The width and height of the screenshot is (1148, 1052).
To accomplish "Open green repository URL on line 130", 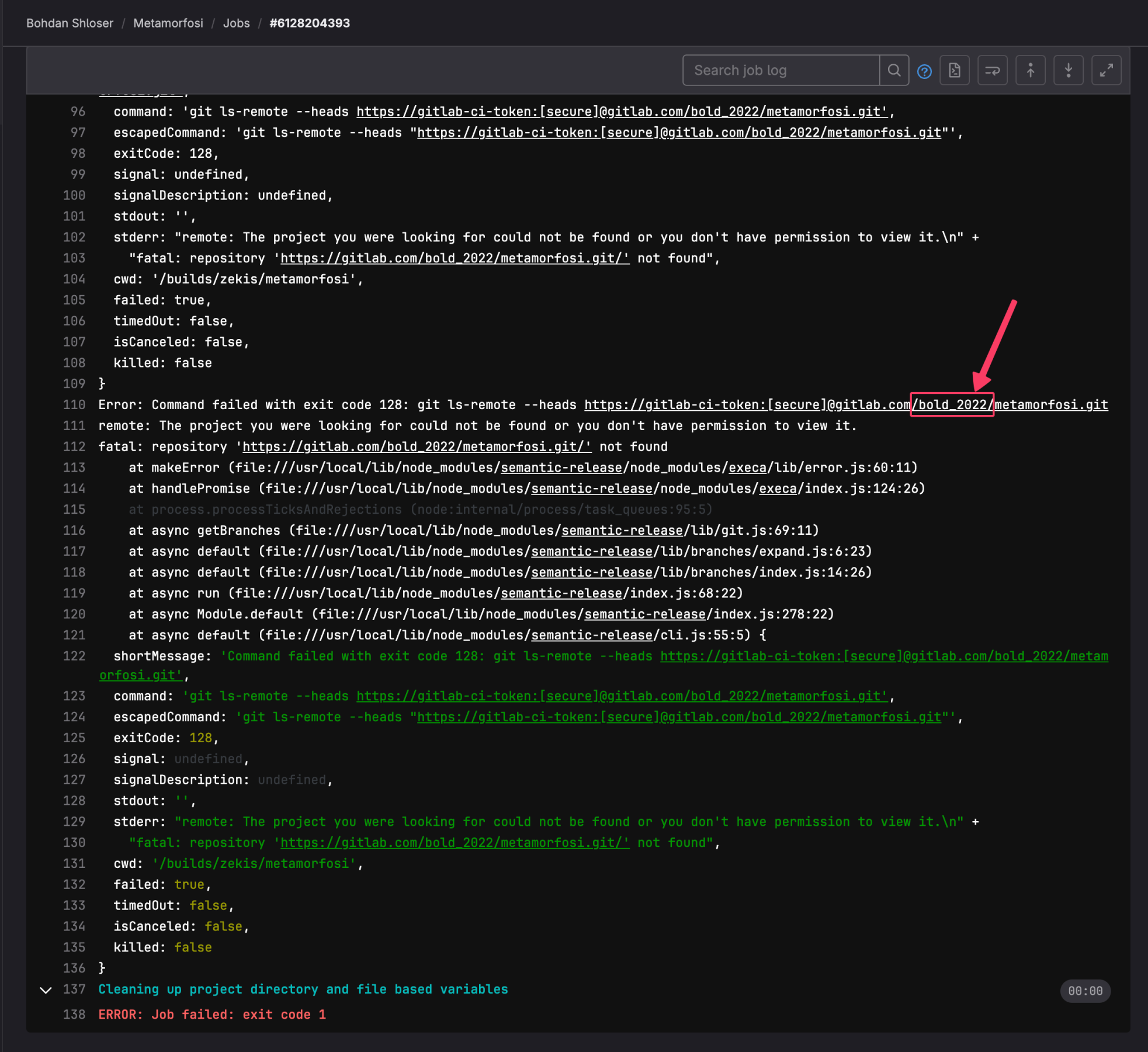I will tap(455, 843).
